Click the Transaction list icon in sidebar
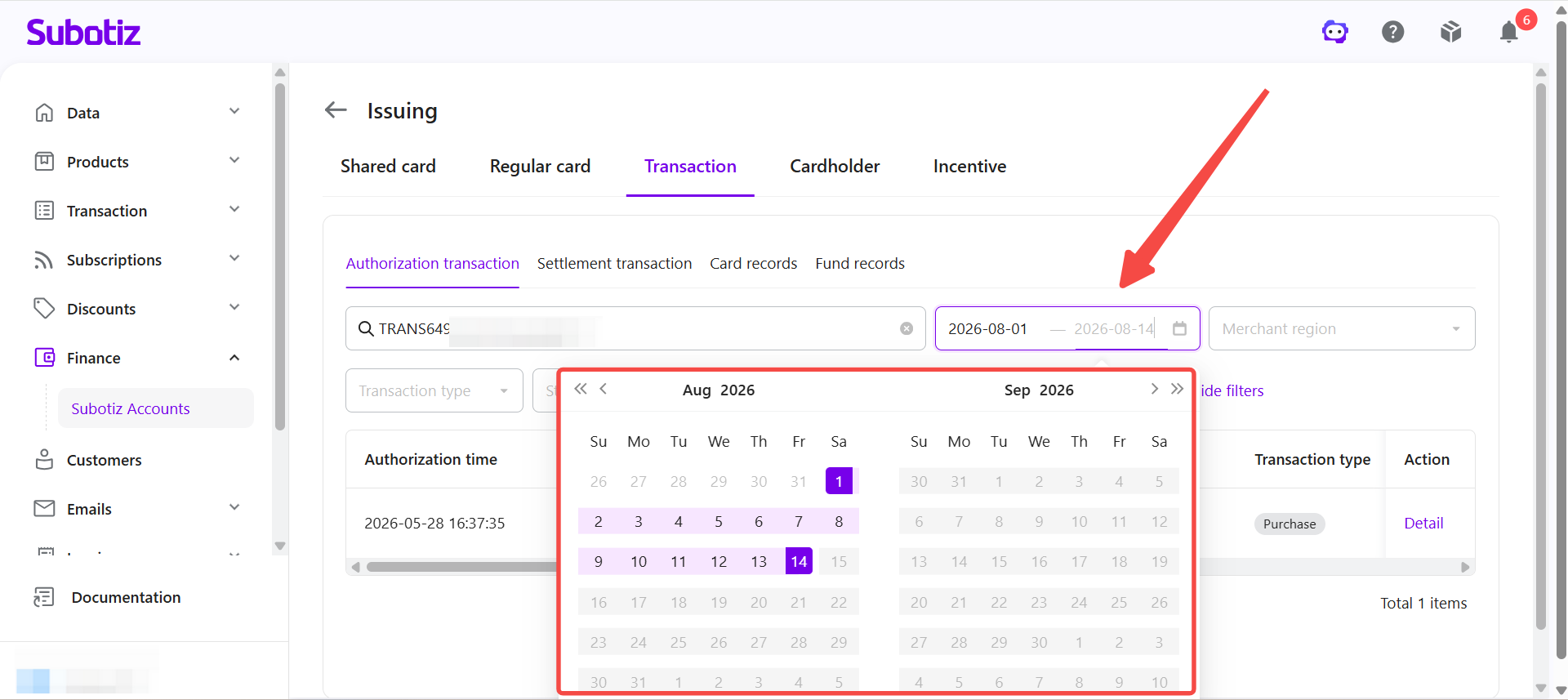This screenshot has height=700, width=1568. pyautogui.click(x=44, y=211)
